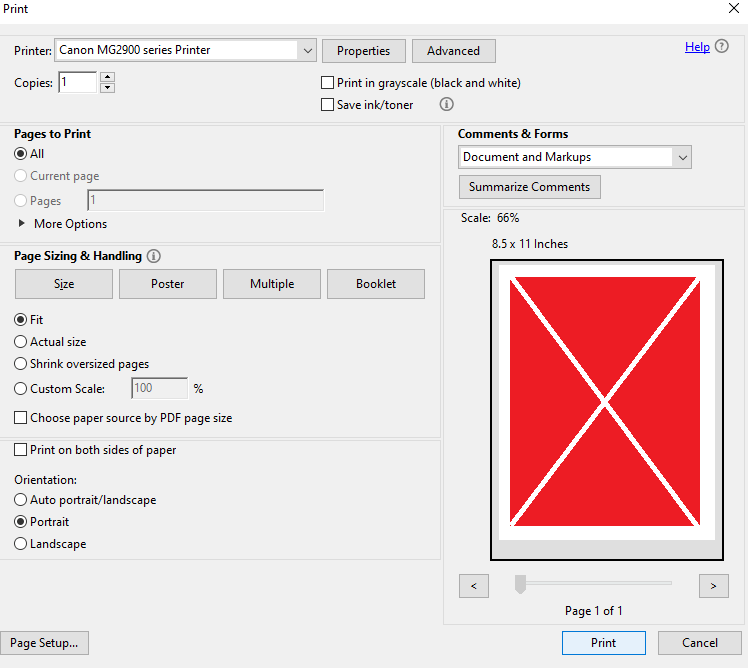Click into the Copies input field
The width and height of the screenshot is (748, 668).
(78, 83)
